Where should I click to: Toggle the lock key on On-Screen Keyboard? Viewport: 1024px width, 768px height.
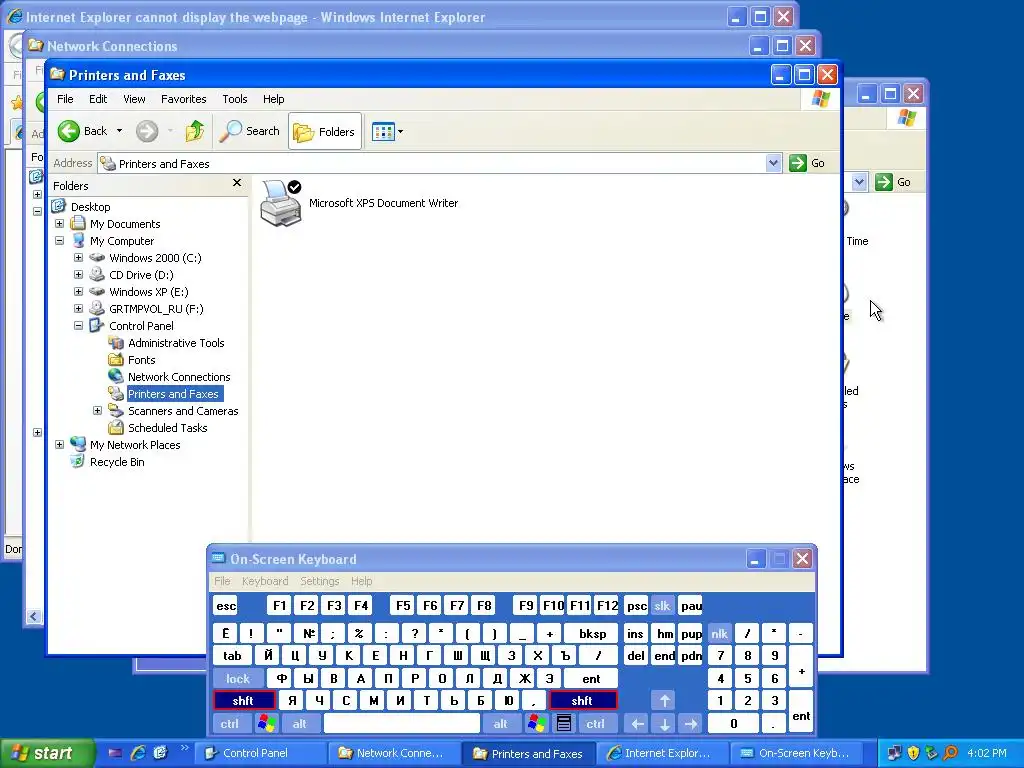coord(238,679)
